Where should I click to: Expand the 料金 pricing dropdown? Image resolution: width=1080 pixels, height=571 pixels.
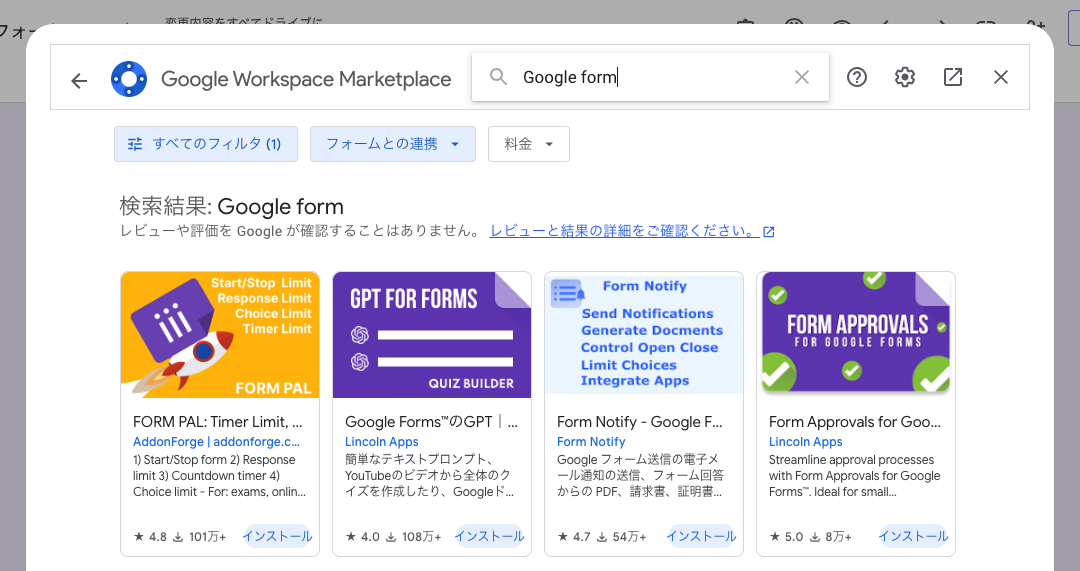(529, 144)
